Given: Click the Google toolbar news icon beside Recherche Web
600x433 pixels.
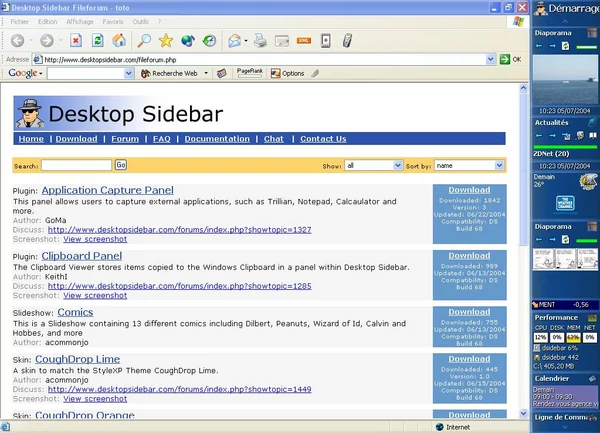Looking at the screenshot, I should tap(222, 73).
